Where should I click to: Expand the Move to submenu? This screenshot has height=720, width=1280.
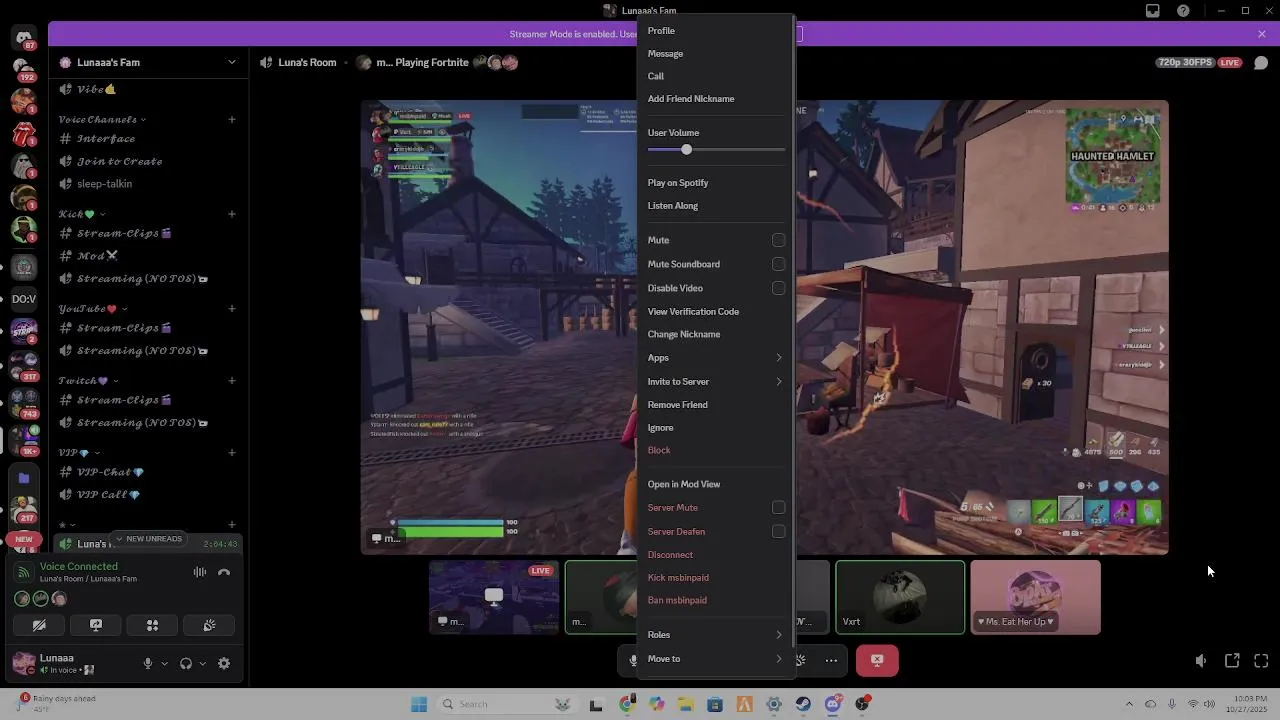tap(715, 659)
